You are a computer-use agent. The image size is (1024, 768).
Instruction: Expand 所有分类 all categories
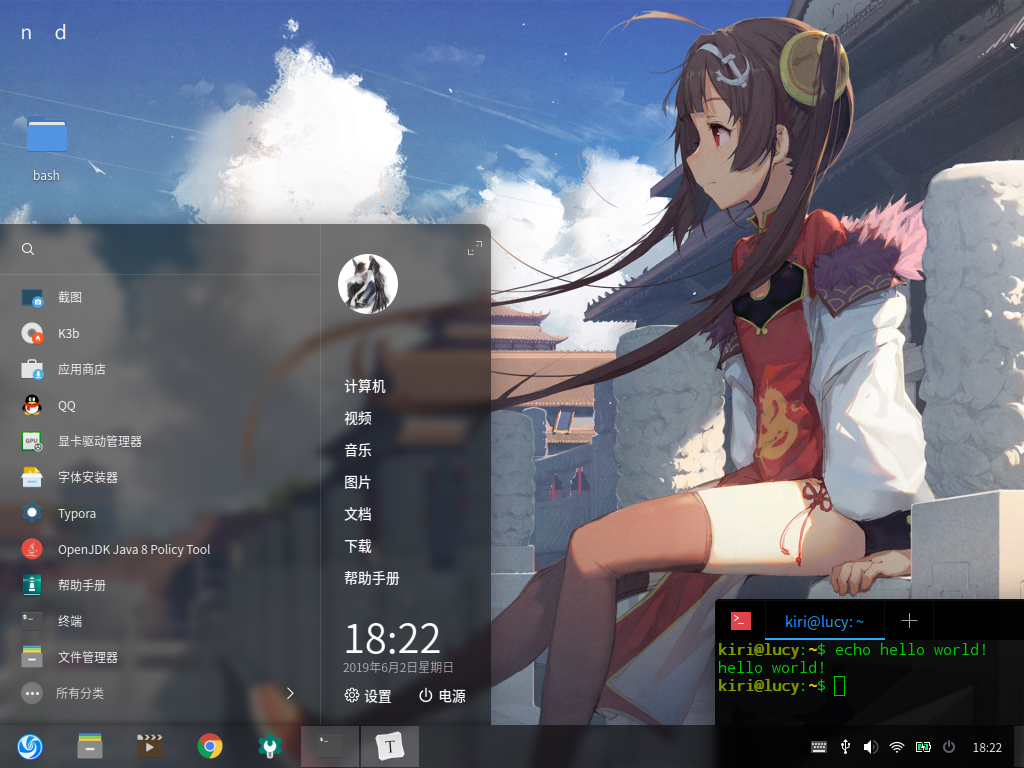click(x=80, y=693)
